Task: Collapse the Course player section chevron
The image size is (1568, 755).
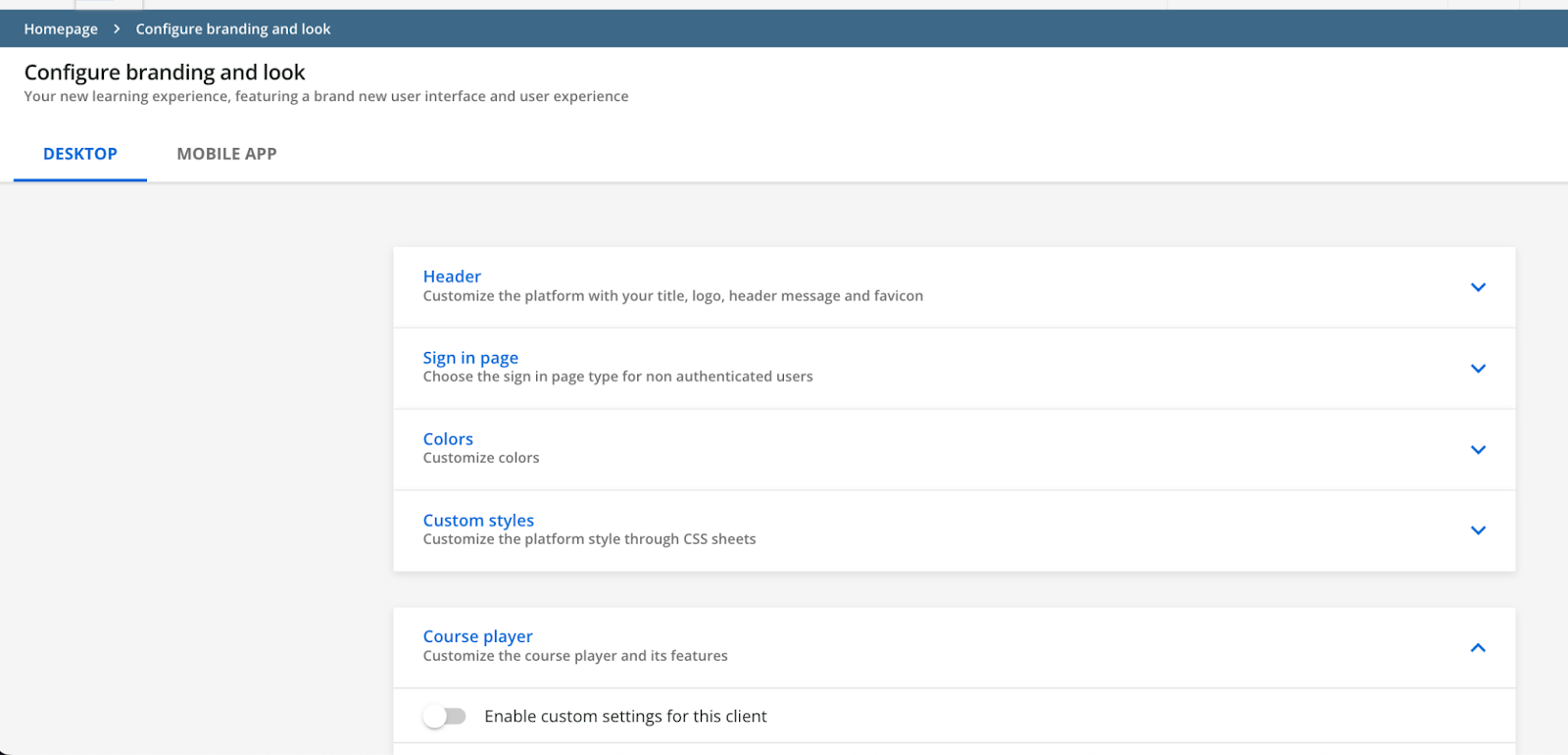Action: 1478,648
